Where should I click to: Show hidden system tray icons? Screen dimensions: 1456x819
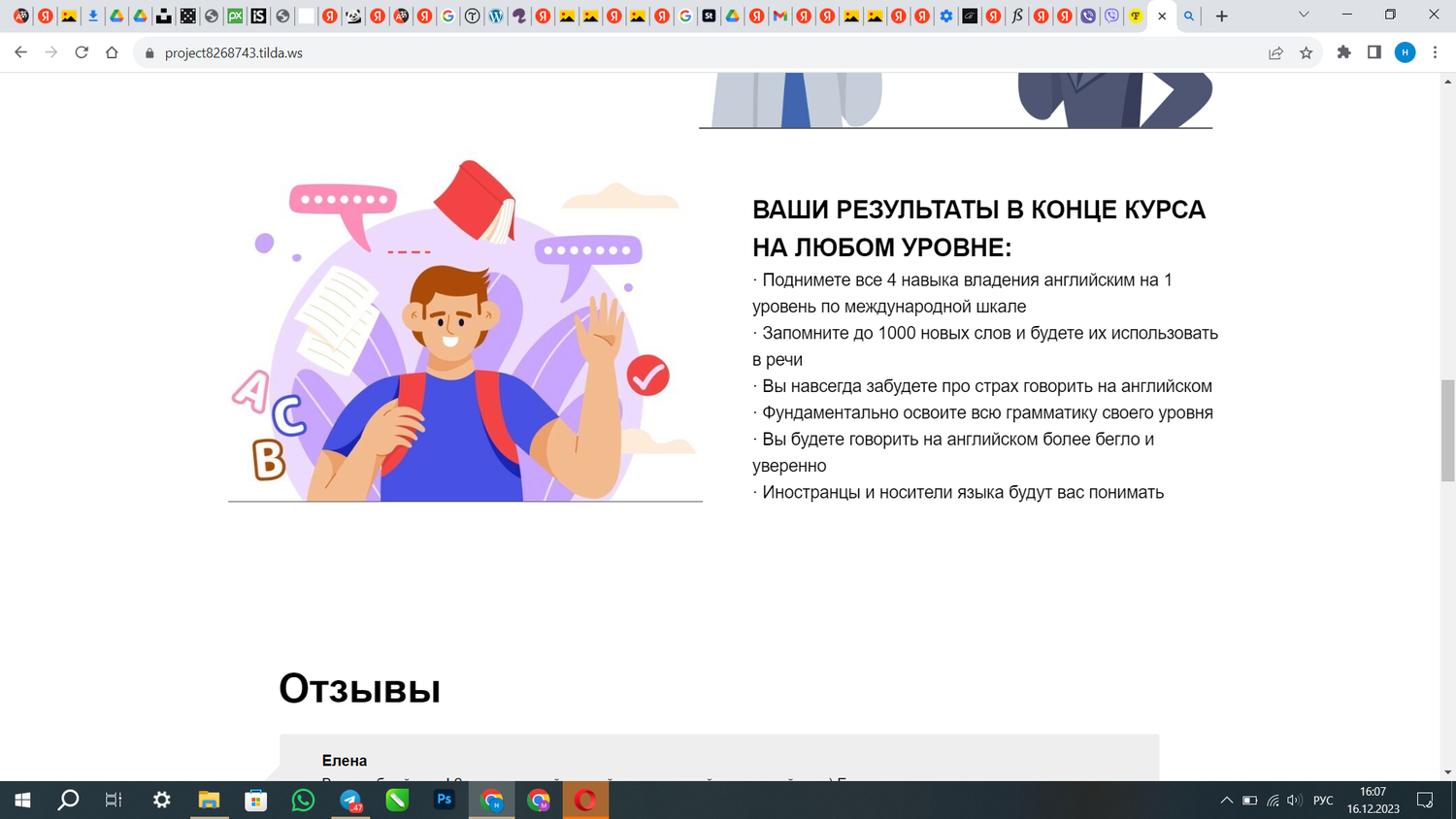1226,801
